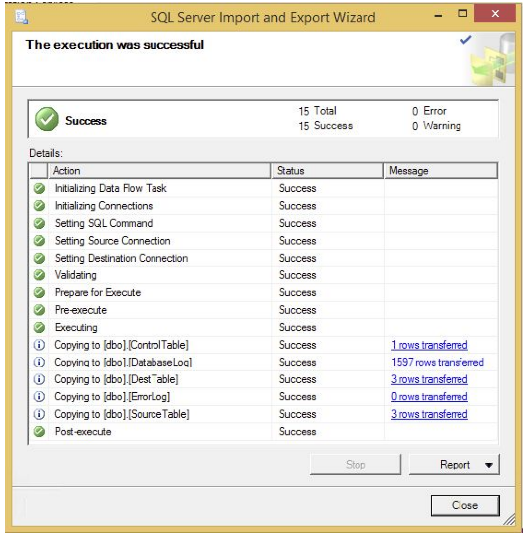Click the blue checkmark in the header

[x=466, y=40]
